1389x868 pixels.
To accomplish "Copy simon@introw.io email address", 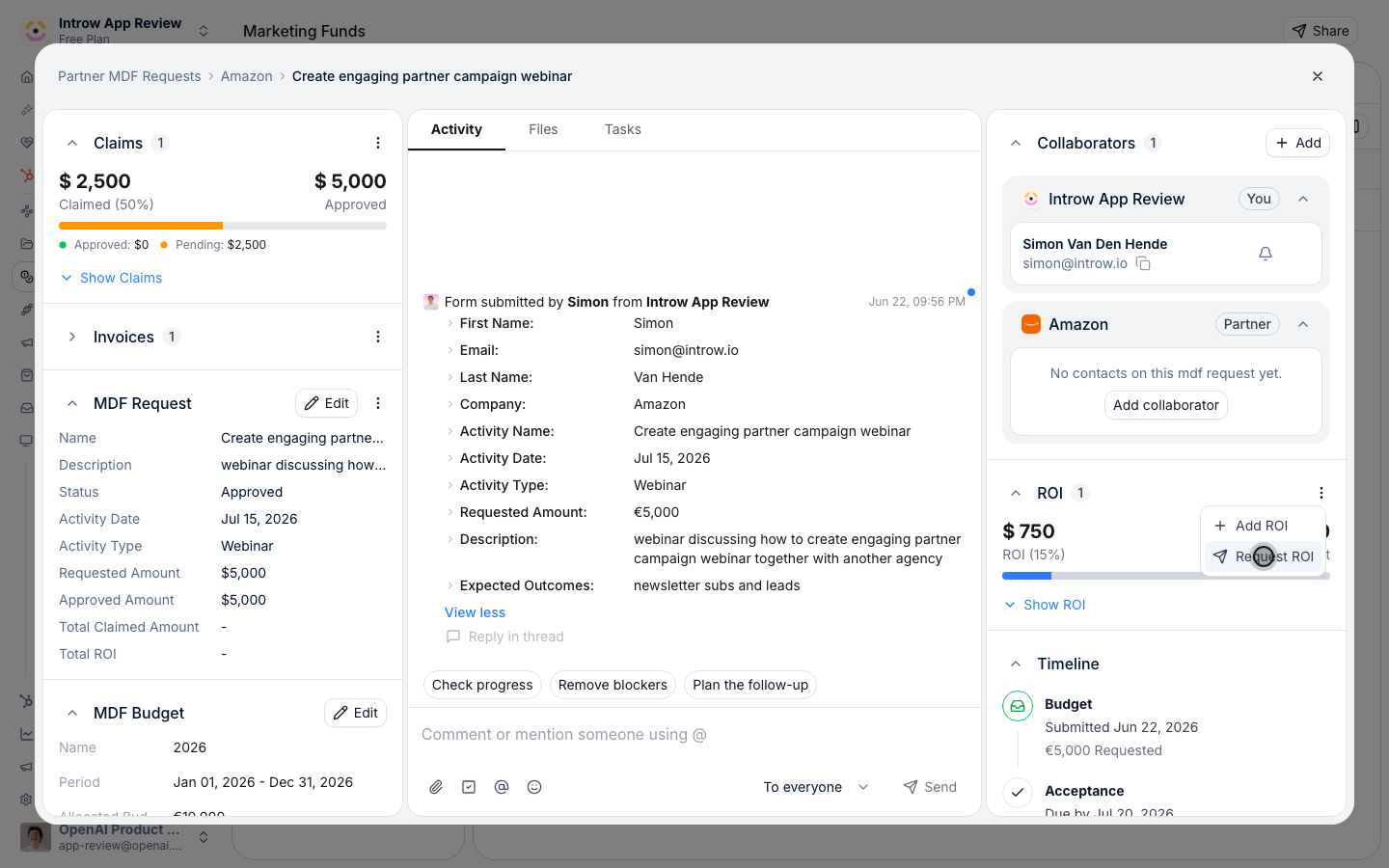I will [x=1143, y=263].
